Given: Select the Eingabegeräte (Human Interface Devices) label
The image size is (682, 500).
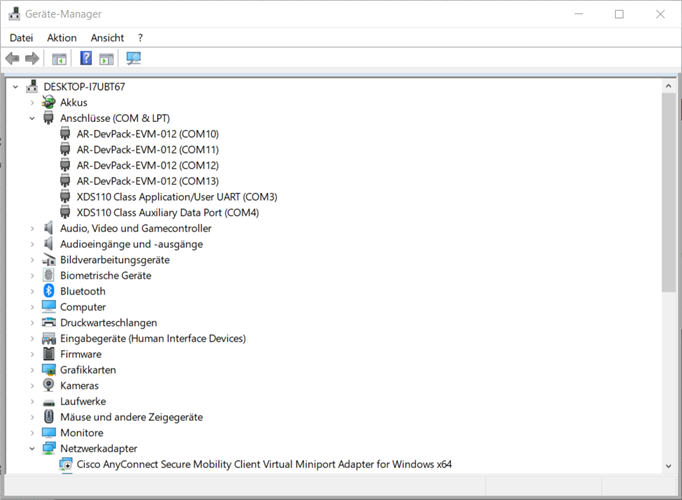Looking at the screenshot, I should pos(153,338).
